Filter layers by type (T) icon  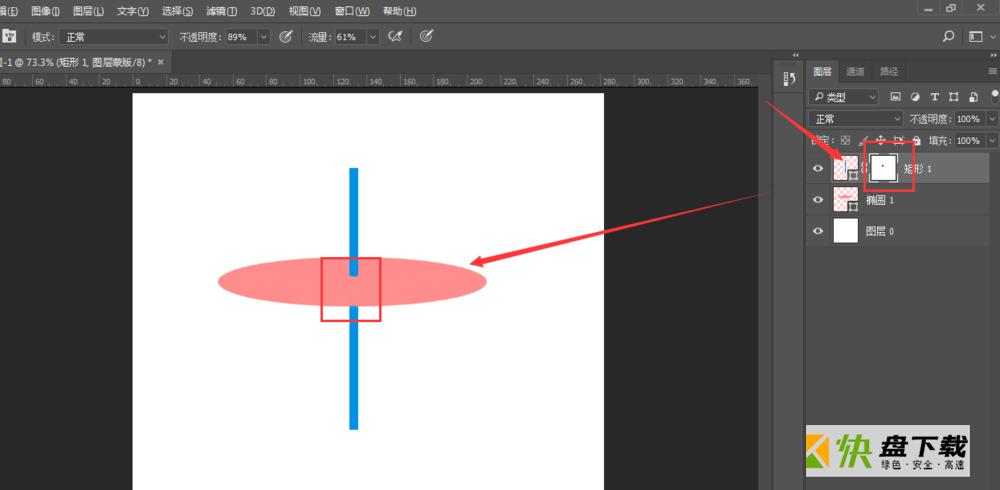pos(934,97)
